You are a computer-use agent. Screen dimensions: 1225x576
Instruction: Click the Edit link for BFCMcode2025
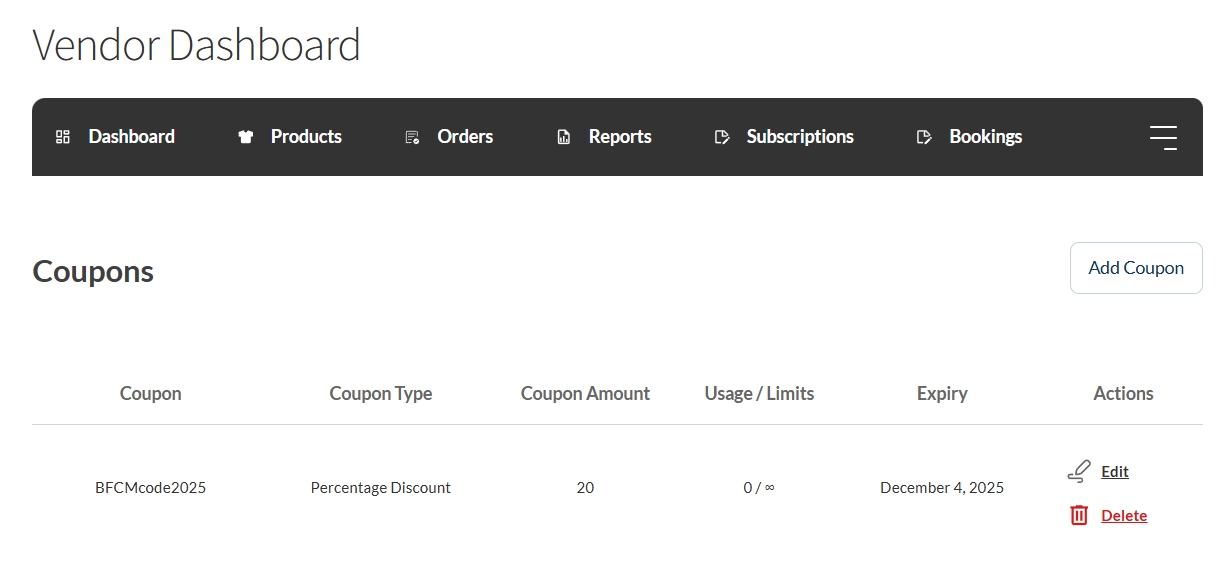(x=1114, y=471)
